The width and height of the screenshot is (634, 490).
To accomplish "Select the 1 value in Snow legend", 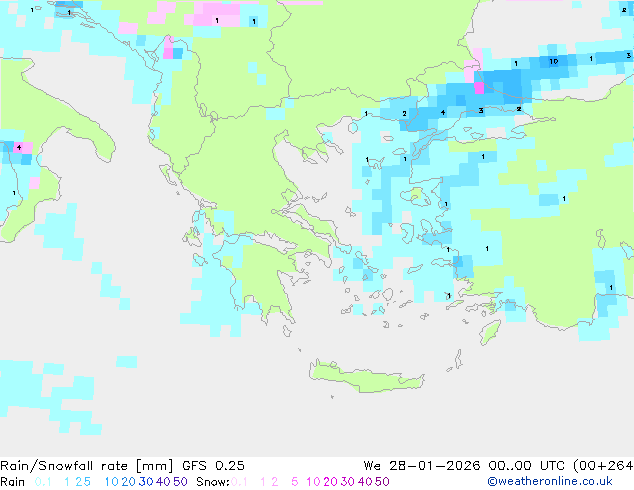I will (263, 482).
